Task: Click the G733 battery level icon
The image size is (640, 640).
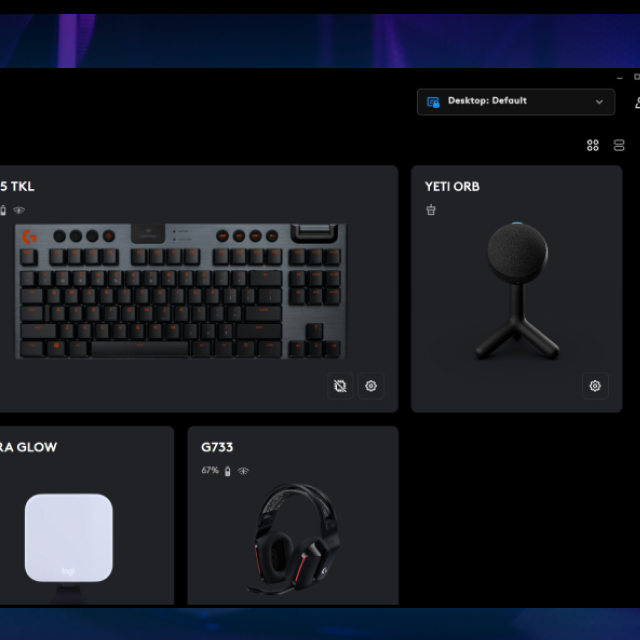Action: pos(228,471)
